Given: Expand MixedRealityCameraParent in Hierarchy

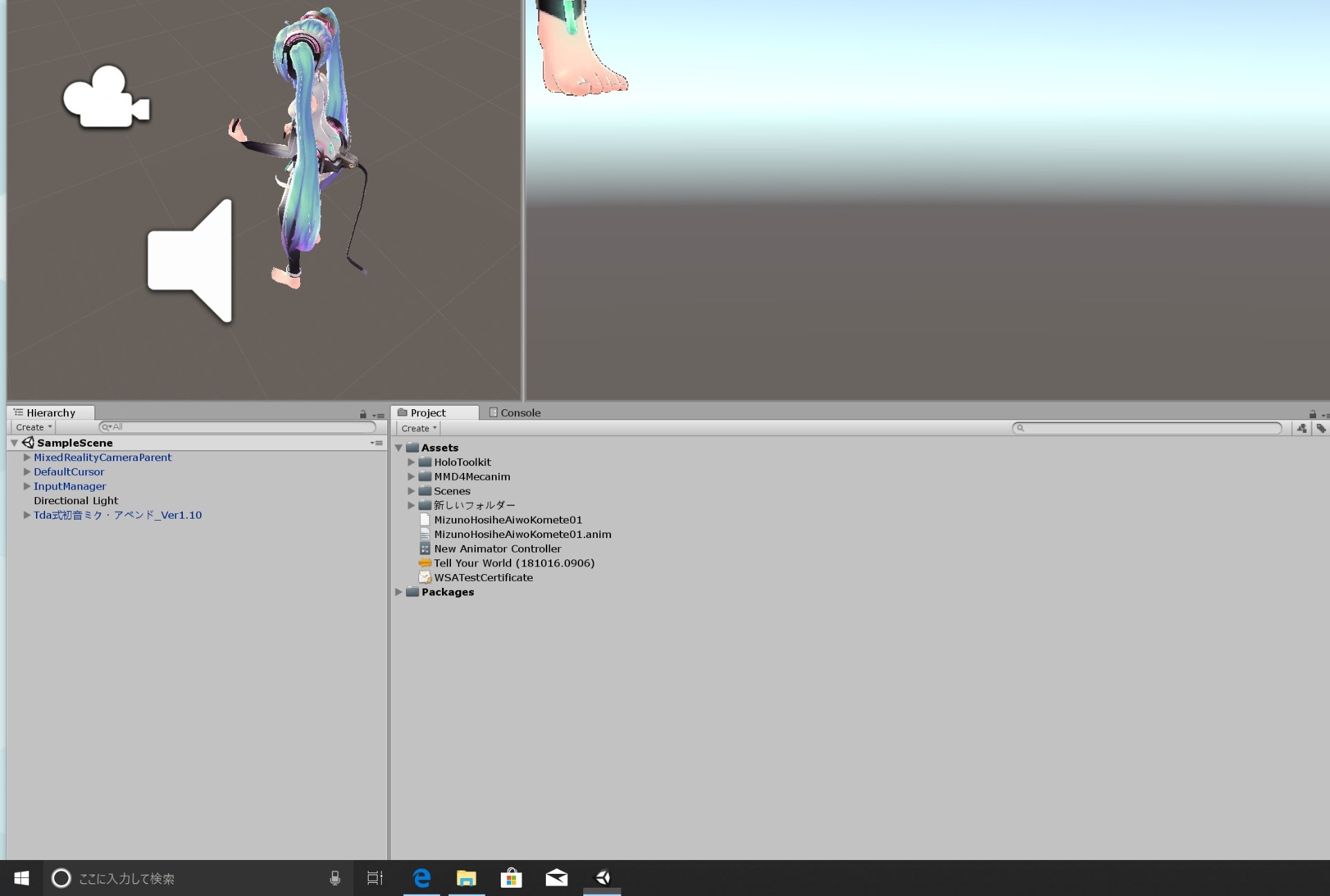Looking at the screenshot, I should (27, 457).
